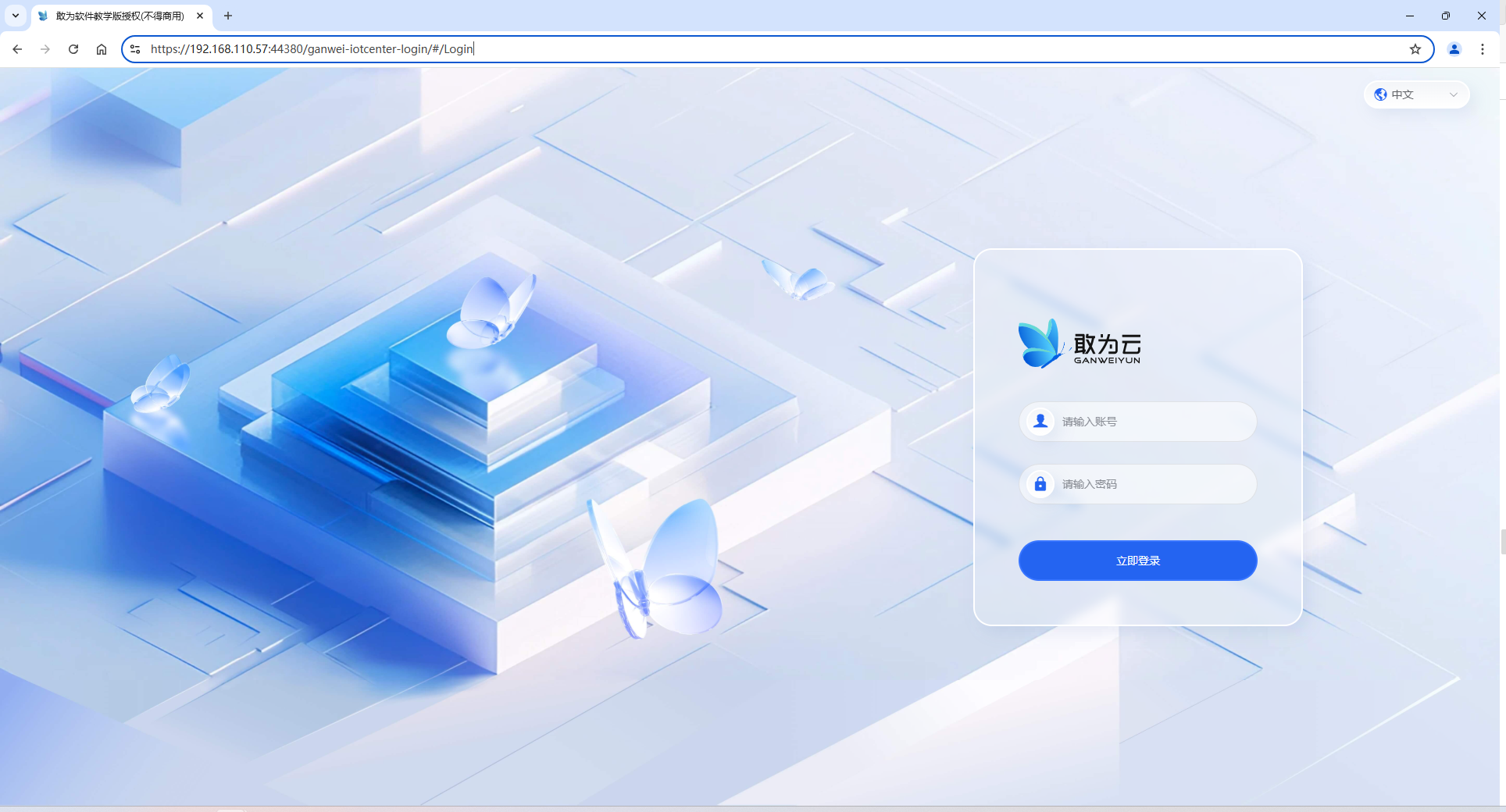This screenshot has height=812, width=1506.
Task: Click the 敢为云 butterfly logo
Action: 1041,344
